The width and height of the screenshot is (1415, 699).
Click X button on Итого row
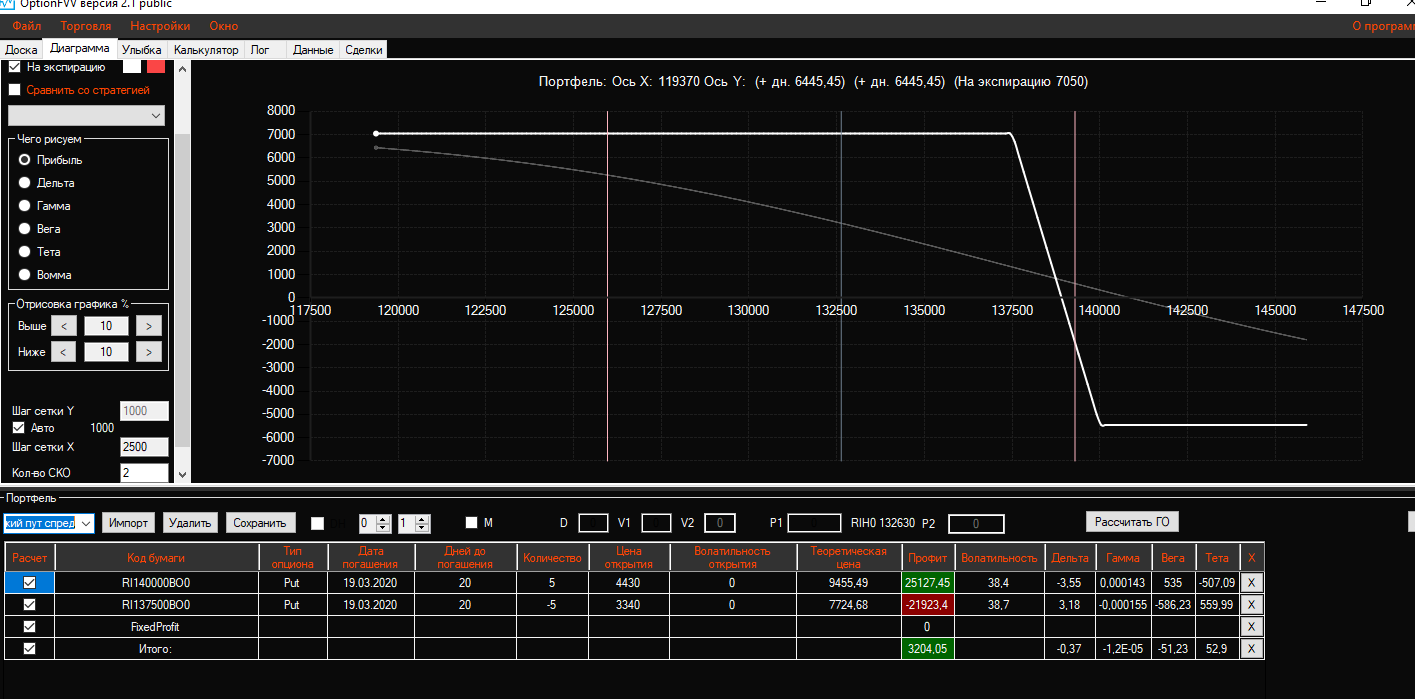1252,649
